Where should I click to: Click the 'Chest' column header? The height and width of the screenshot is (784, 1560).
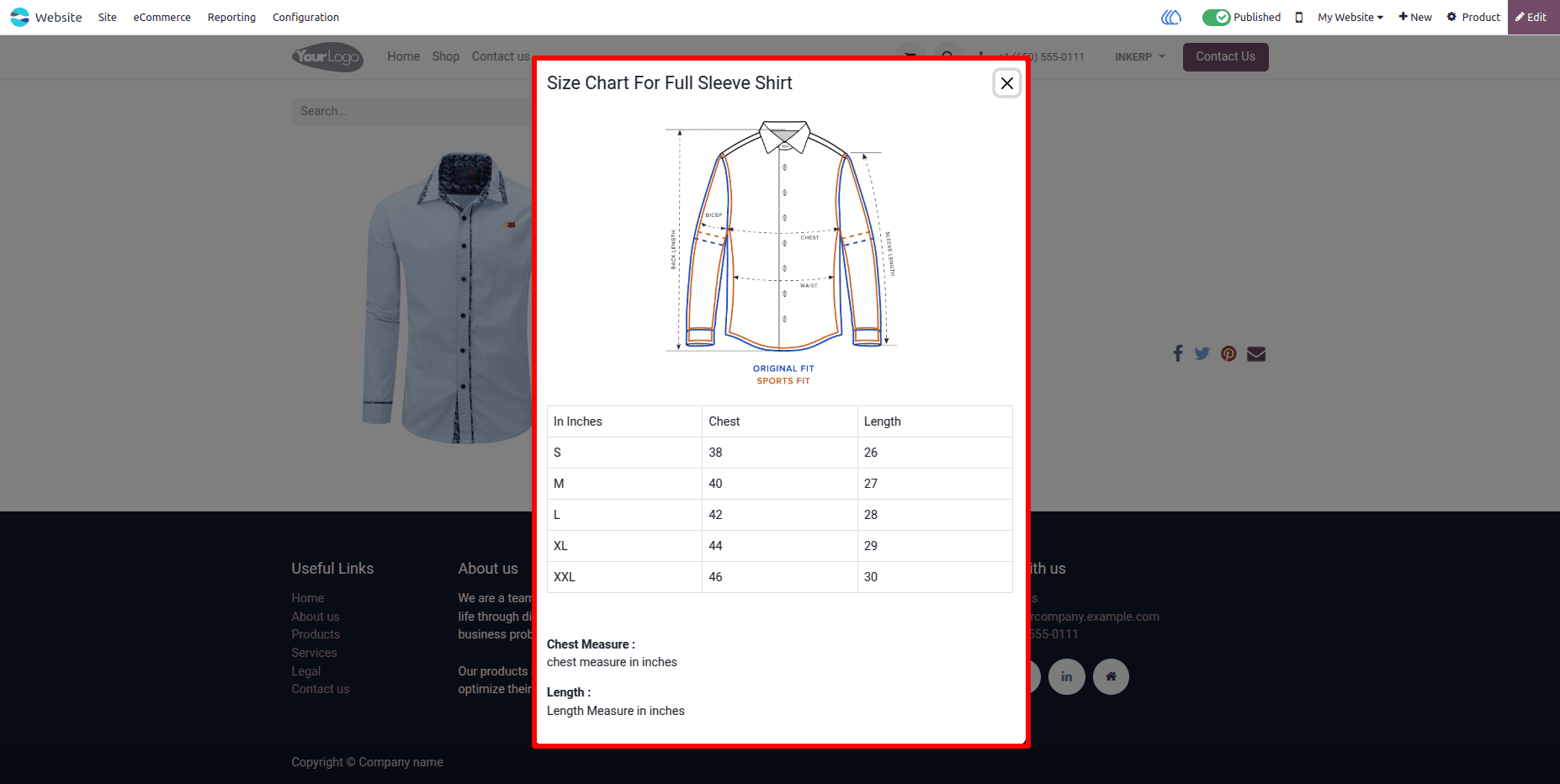(x=780, y=421)
